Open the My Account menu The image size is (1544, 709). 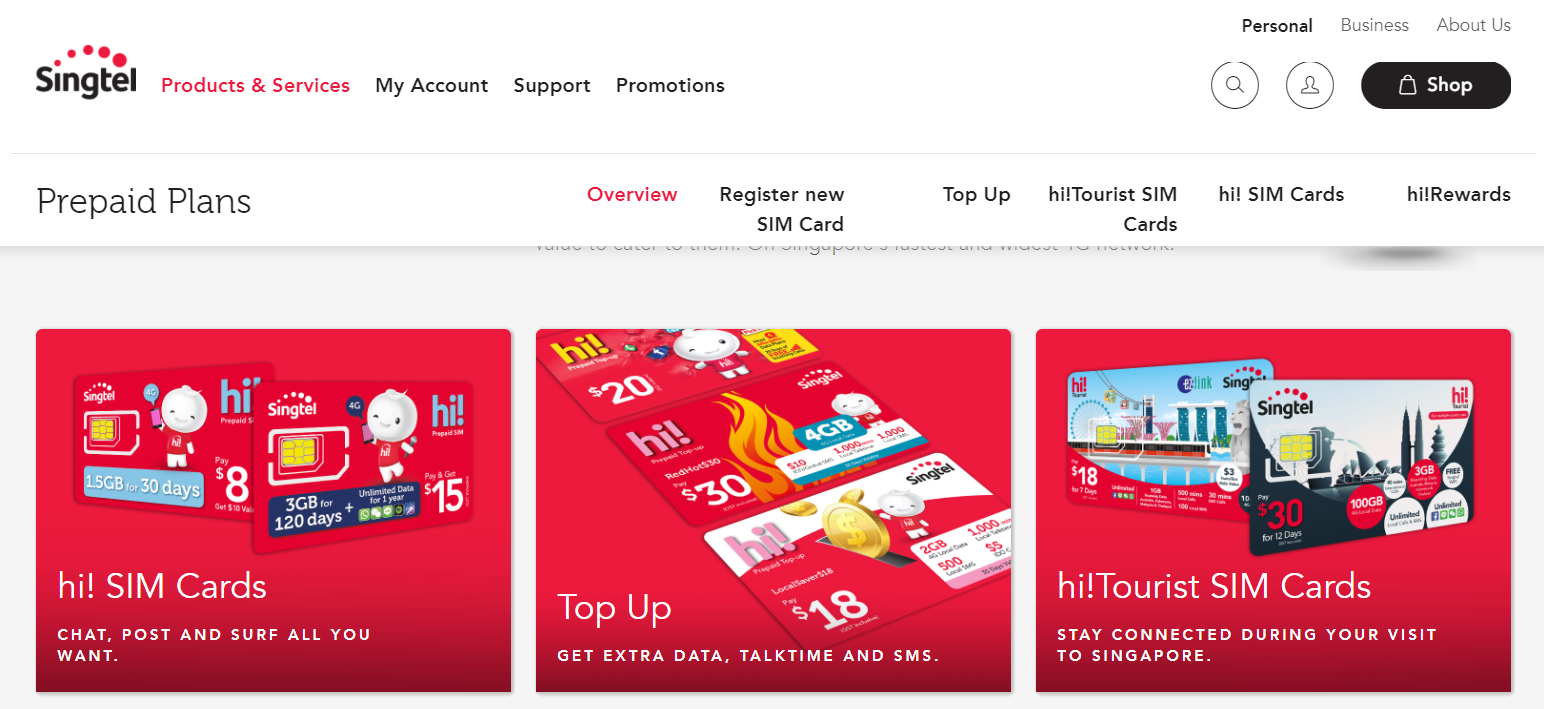[x=432, y=85]
